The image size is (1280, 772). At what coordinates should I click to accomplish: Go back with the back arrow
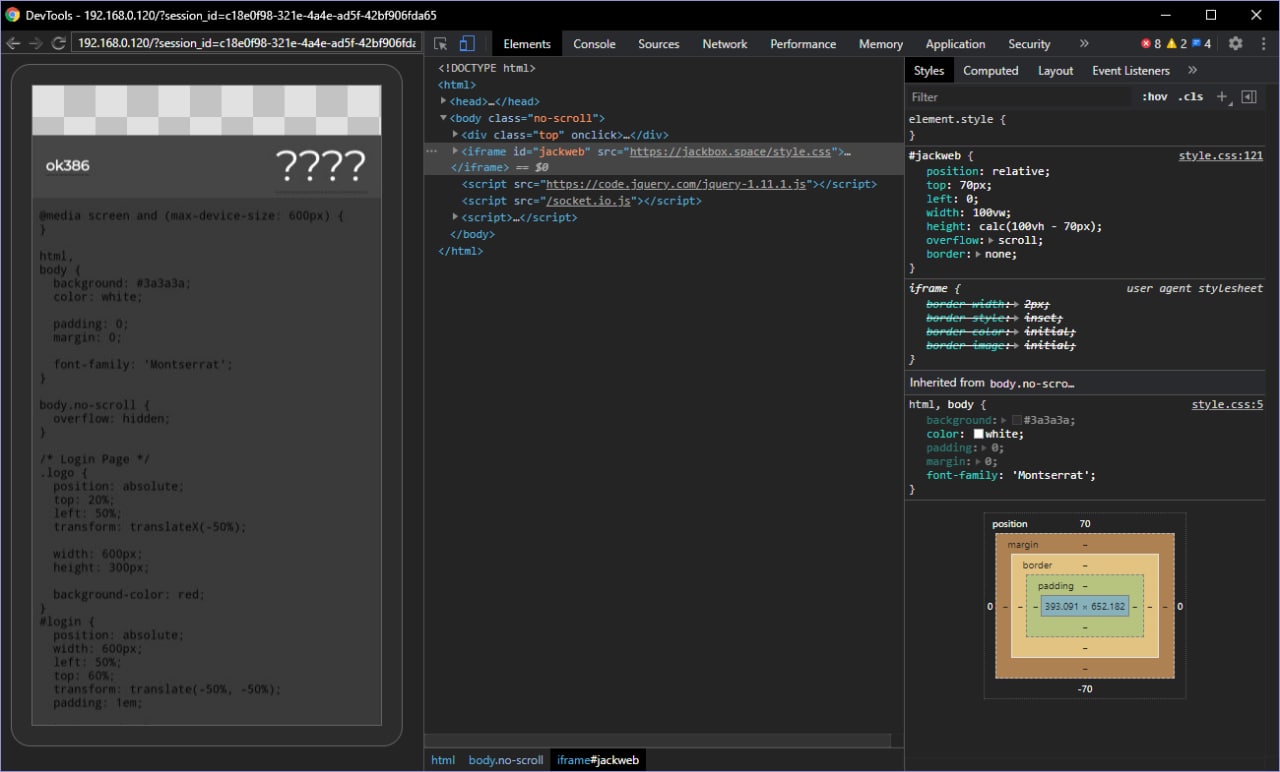click(x=13, y=43)
